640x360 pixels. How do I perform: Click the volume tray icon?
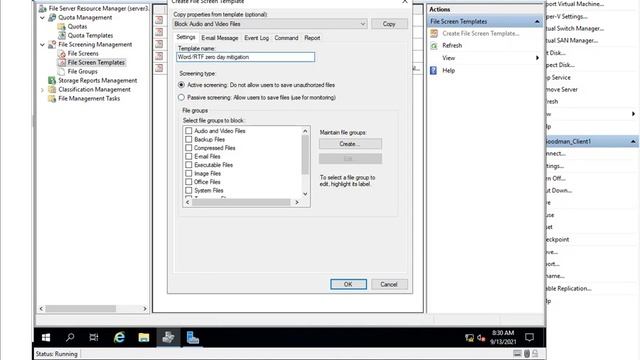[x=481, y=338]
